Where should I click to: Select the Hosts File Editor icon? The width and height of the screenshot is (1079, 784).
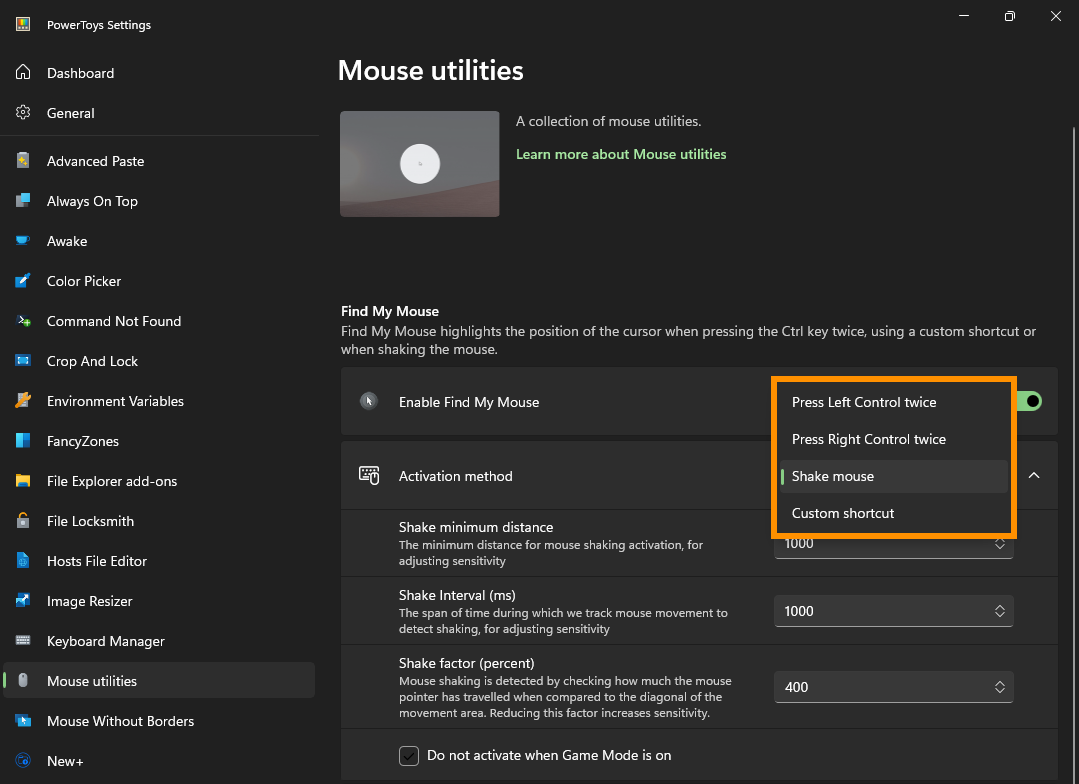(23, 560)
